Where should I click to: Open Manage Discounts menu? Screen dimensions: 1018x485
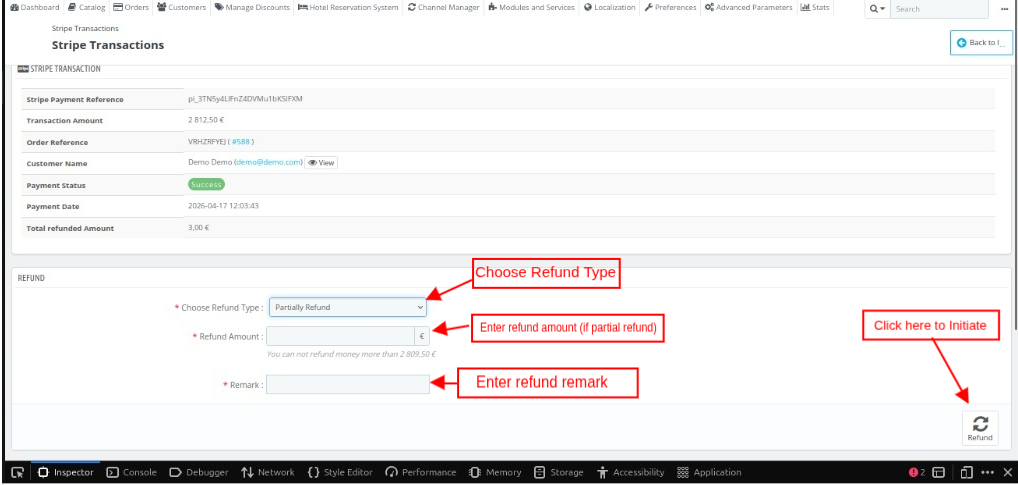tap(253, 8)
